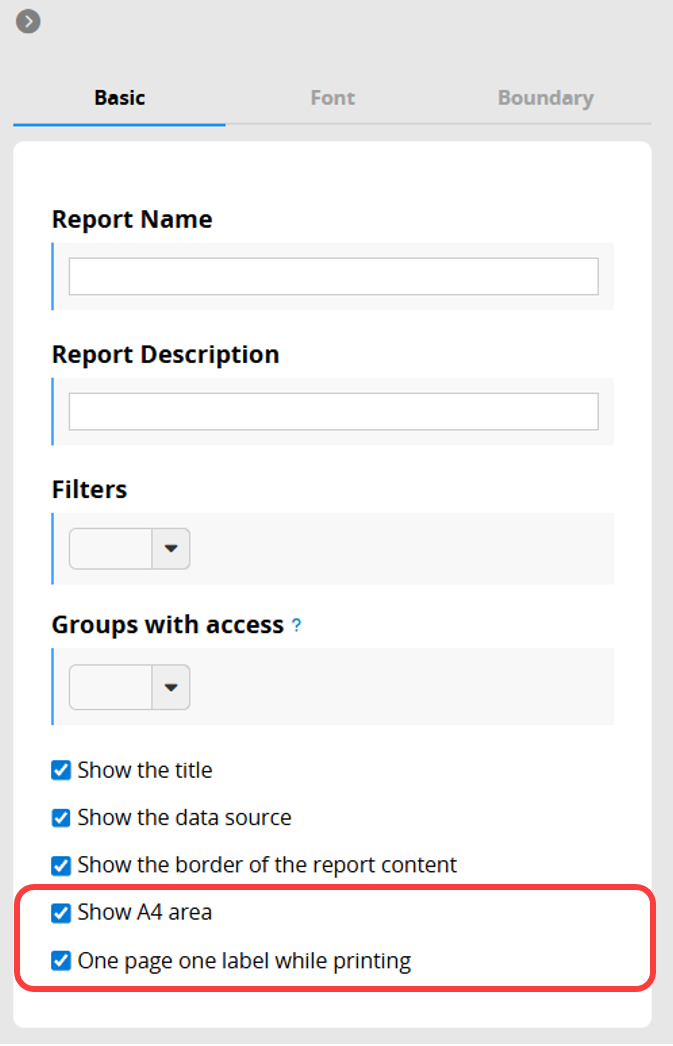
Task: Click the help question mark icon
Action: click(x=297, y=625)
